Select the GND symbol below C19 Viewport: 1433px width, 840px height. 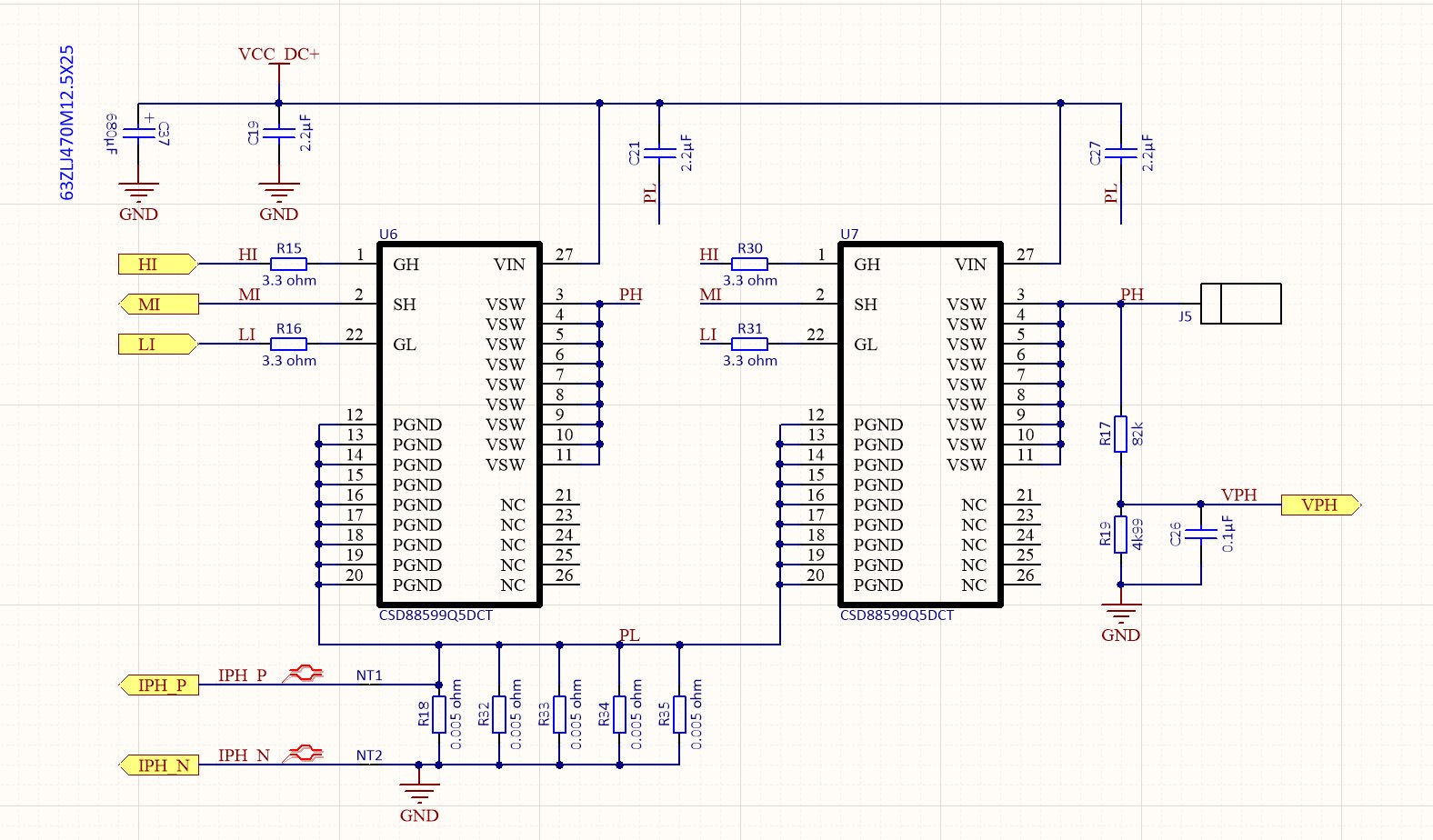279,203
